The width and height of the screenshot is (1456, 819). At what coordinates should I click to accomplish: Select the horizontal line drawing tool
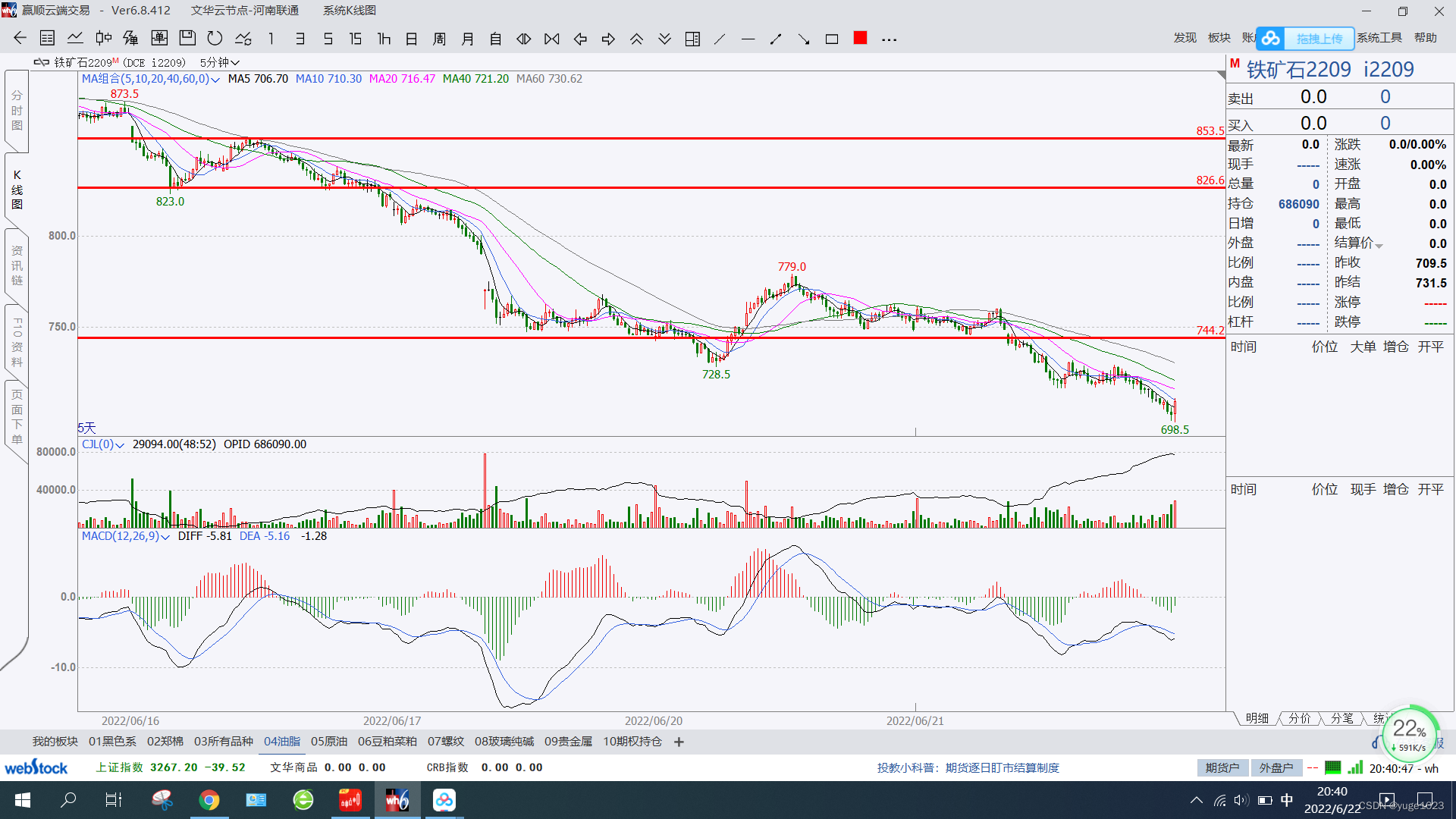[x=748, y=39]
